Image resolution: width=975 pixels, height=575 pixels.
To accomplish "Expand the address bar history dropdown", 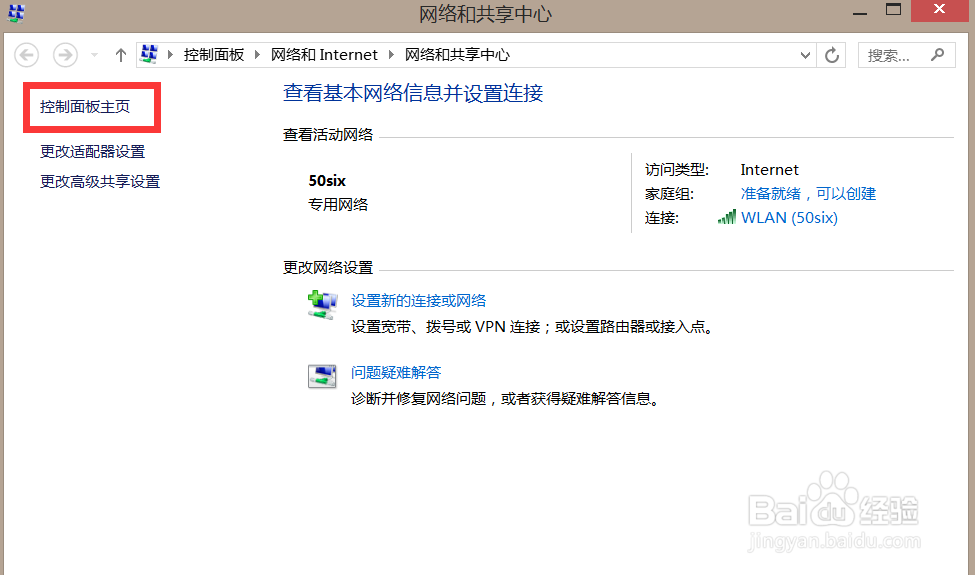I will [805, 55].
